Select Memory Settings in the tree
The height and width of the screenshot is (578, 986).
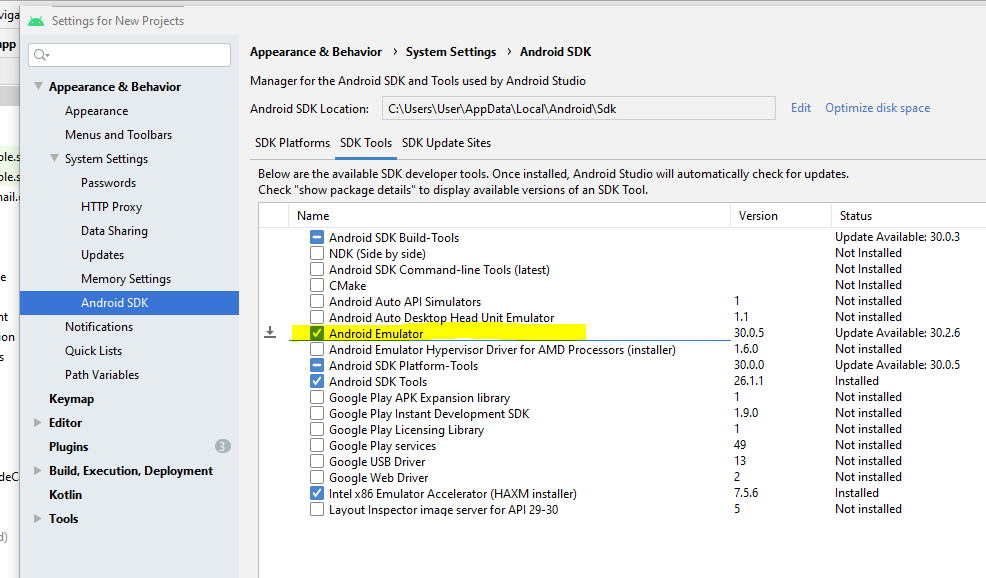click(x=126, y=278)
